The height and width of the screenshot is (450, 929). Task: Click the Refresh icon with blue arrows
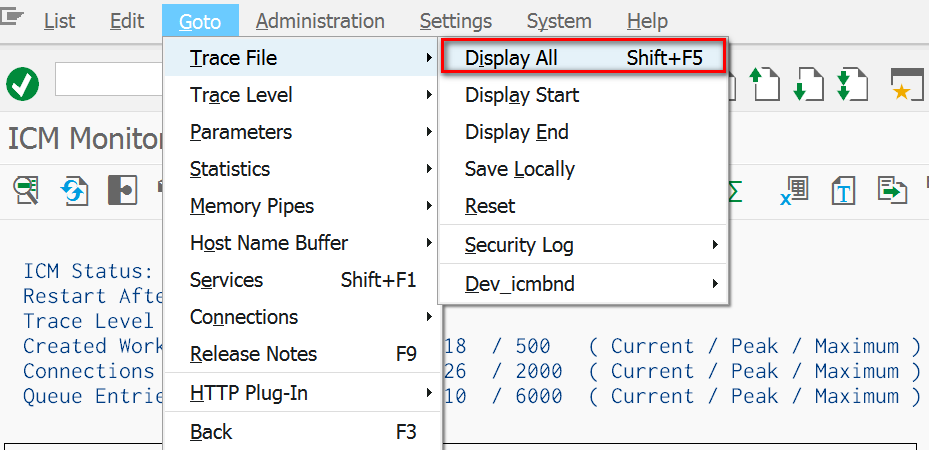pyautogui.click(x=74, y=191)
